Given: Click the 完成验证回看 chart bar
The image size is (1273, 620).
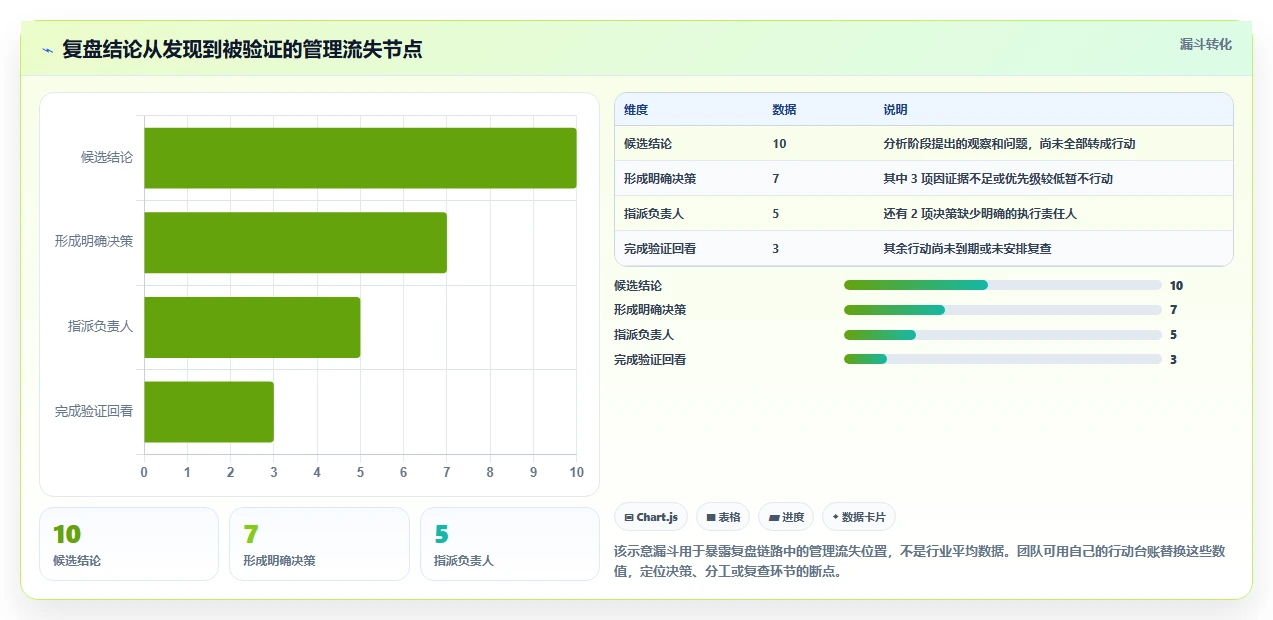Looking at the screenshot, I should click(x=209, y=411).
